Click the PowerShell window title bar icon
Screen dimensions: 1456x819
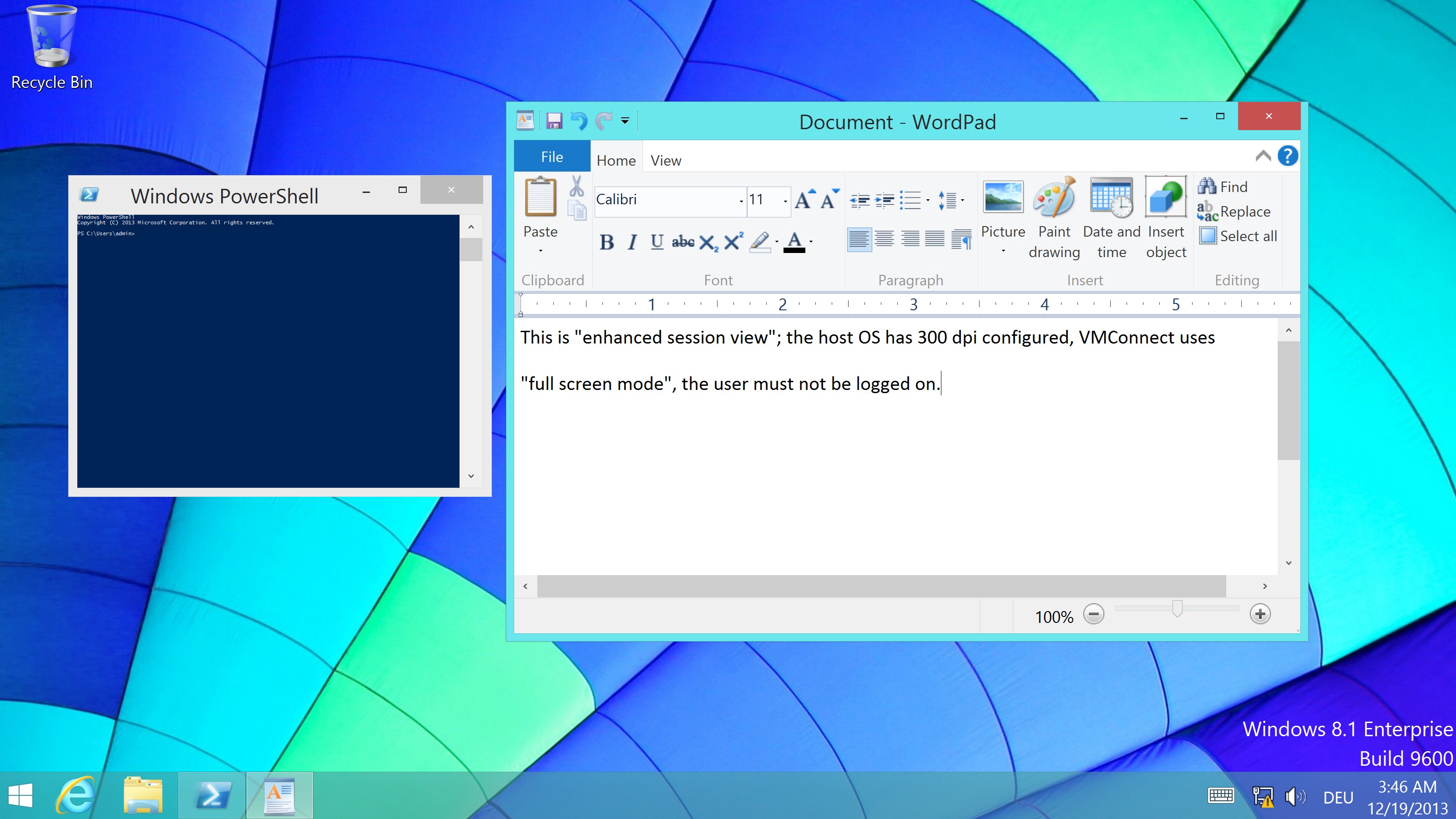click(89, 194)
